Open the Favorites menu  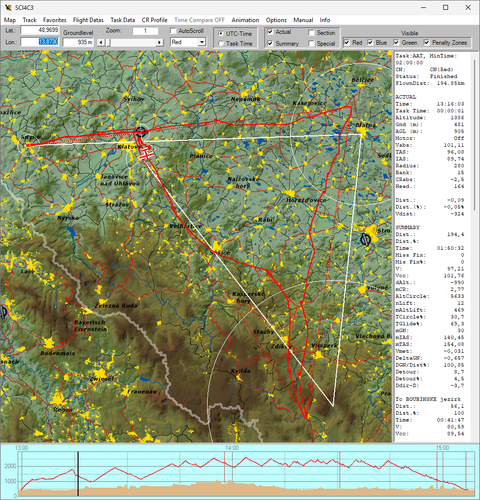coord(55,20)
